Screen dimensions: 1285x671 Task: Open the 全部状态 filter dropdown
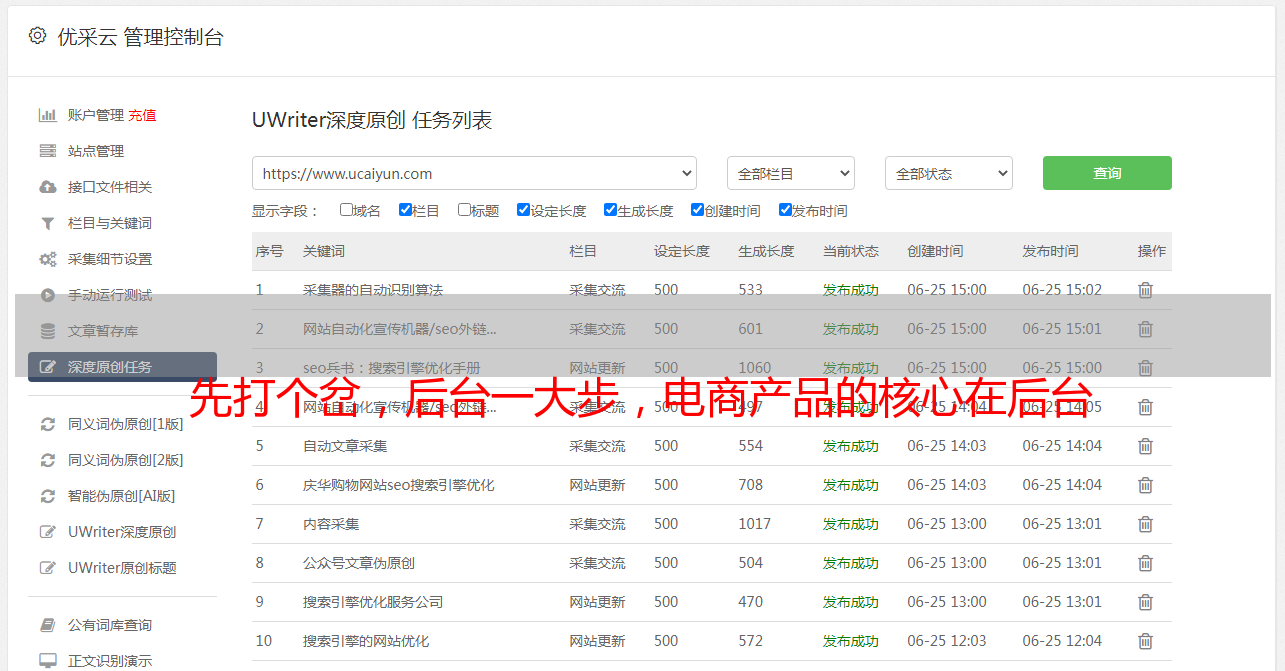pyautogui.click(x=948, y=173)
